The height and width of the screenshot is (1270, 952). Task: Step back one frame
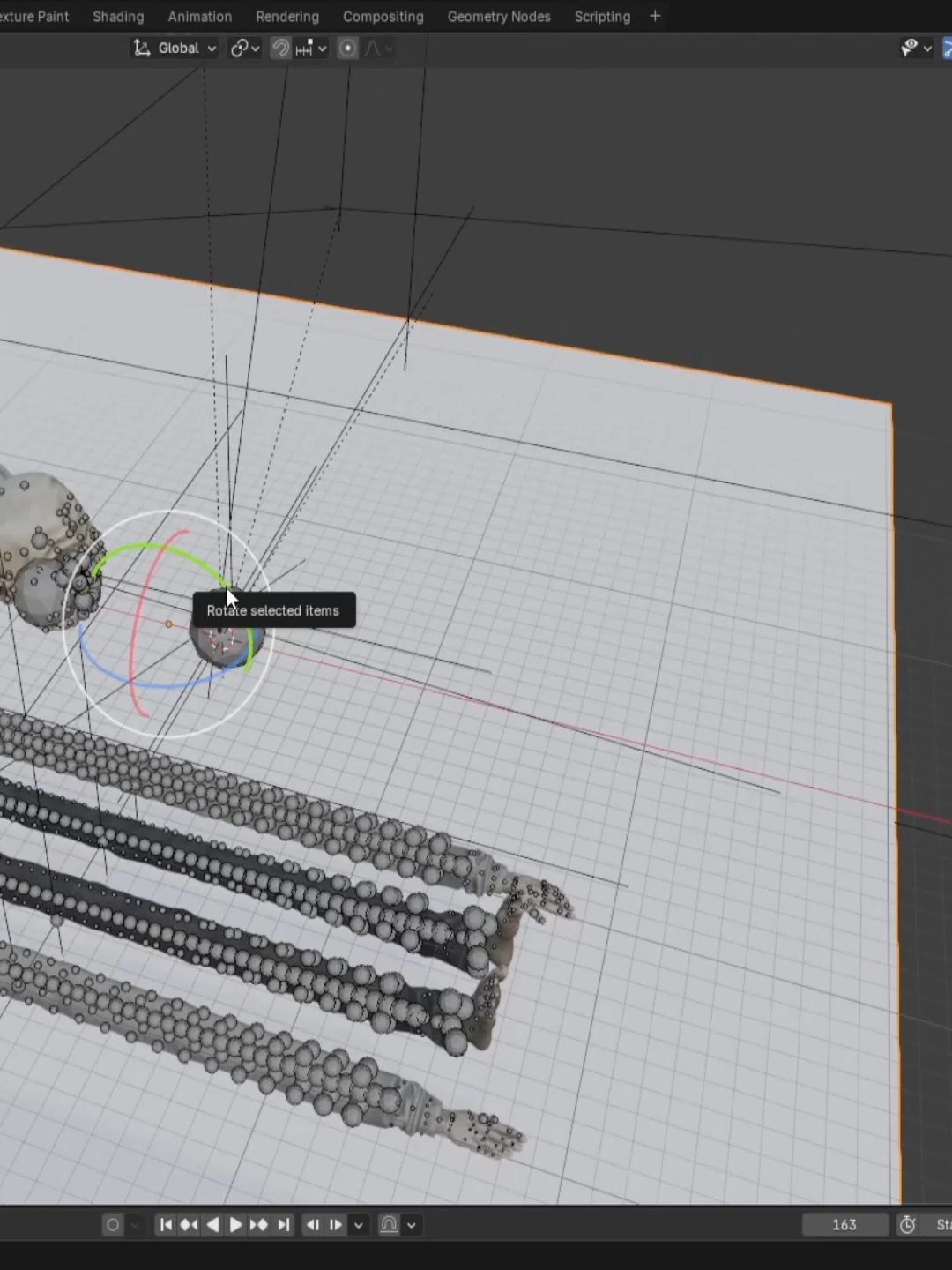click(312, 1224)
